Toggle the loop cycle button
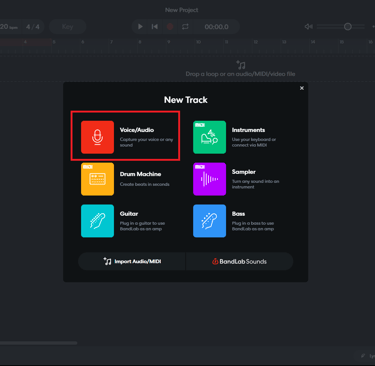The image size is (375, 366). 185,27
